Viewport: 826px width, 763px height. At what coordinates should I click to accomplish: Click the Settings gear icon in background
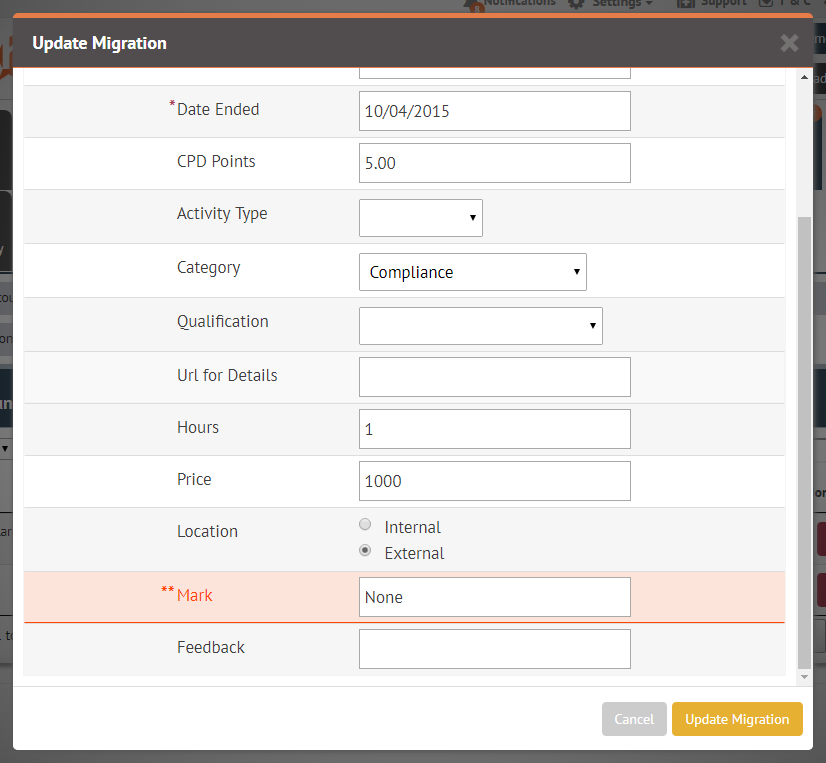pyautogui.click(x=576, y=4)
